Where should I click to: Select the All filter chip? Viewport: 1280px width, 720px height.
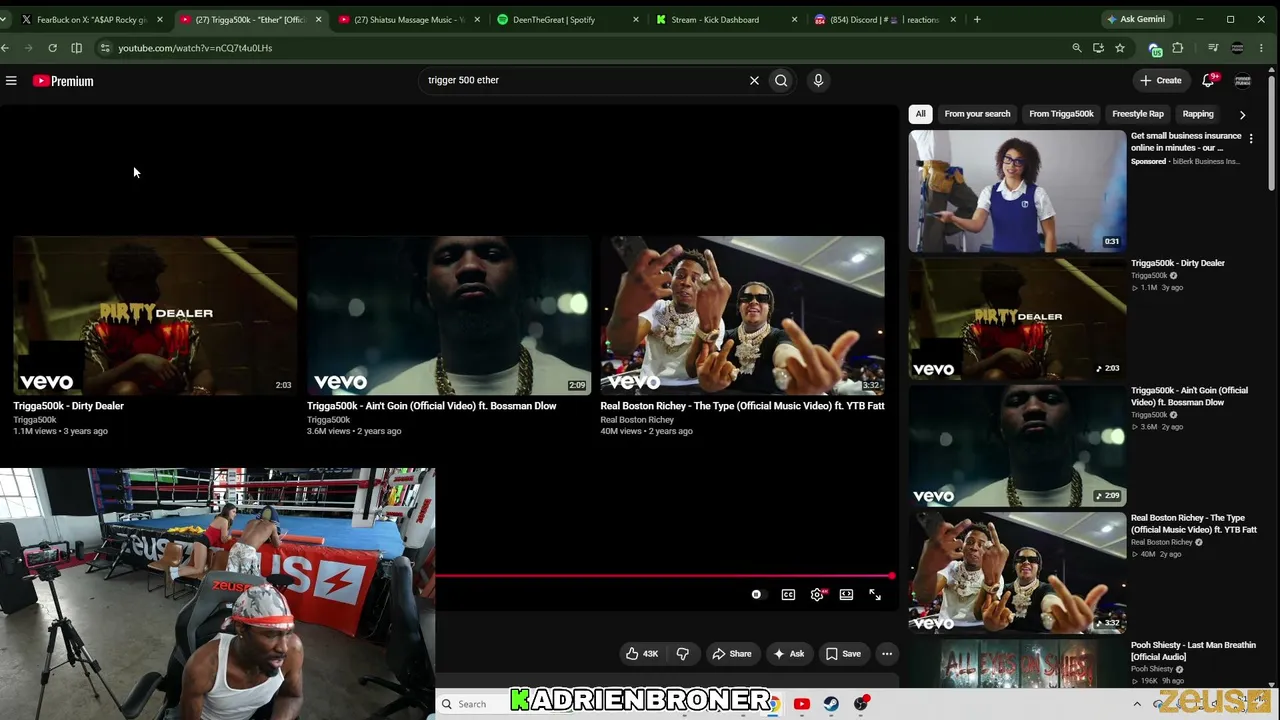coord(920,114)
